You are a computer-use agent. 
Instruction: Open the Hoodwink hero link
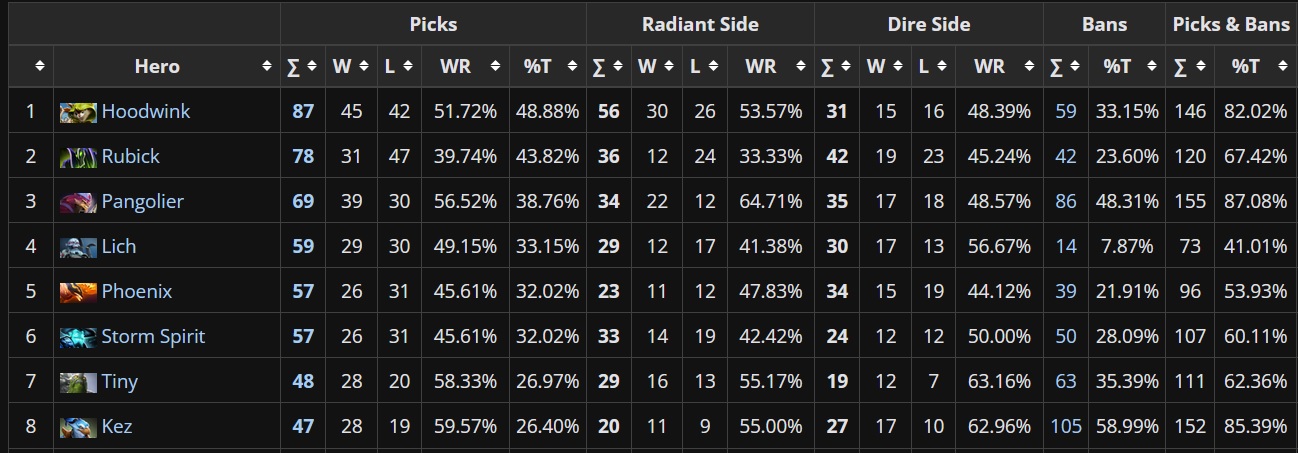(x=146, y=111)
